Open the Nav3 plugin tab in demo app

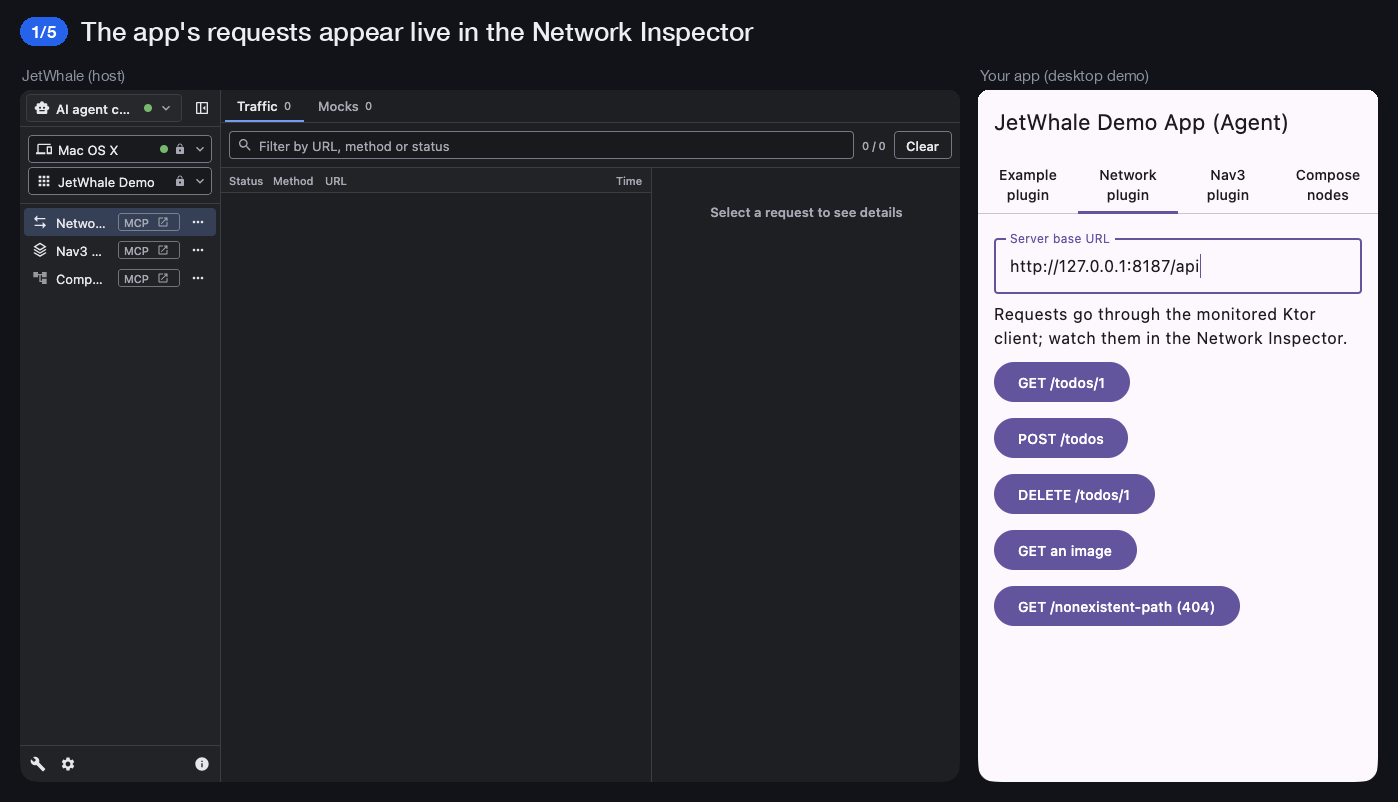(x=1228, y=185)
